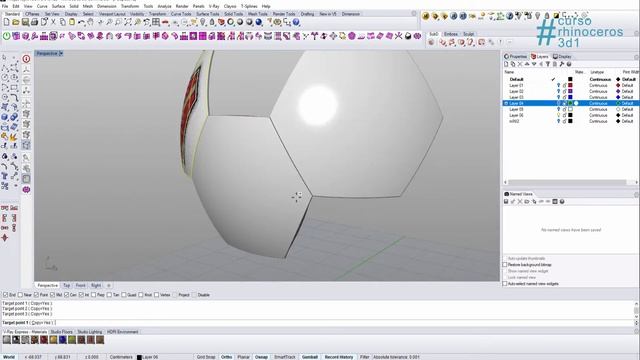Viewport: 640px width, 360px height.
Task: Click the Four Viewports grid icon
Action: click(x=156, y=22)
